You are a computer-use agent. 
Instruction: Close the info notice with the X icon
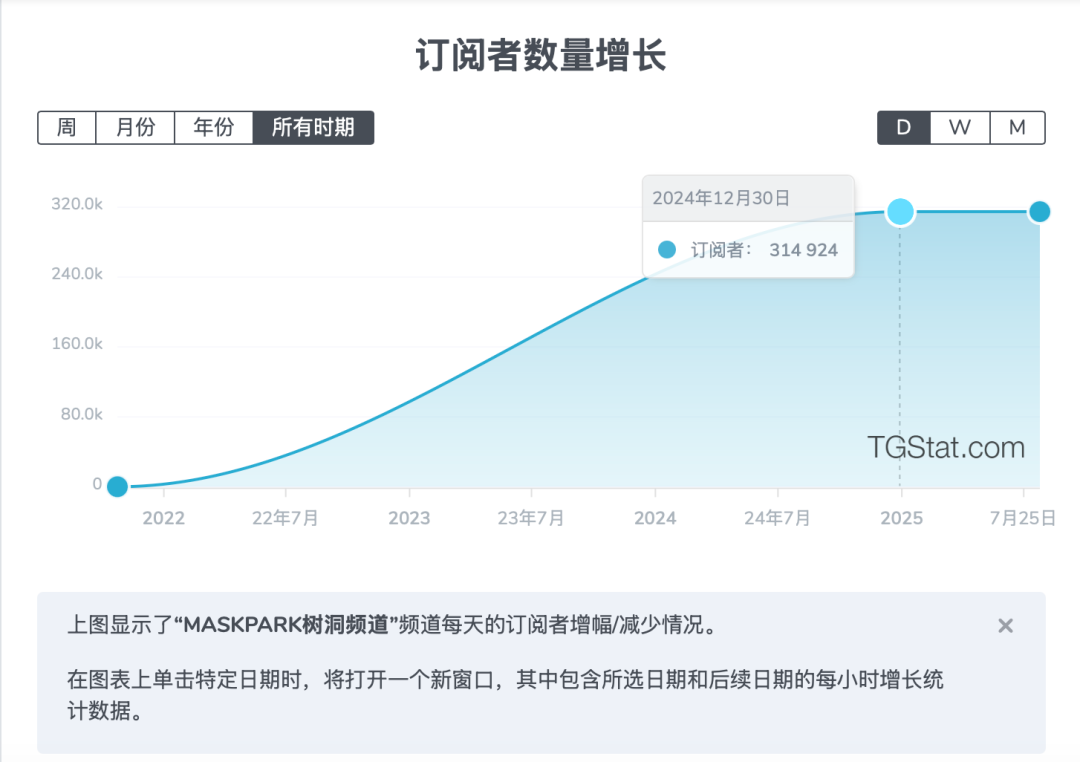click(1006, 626)
